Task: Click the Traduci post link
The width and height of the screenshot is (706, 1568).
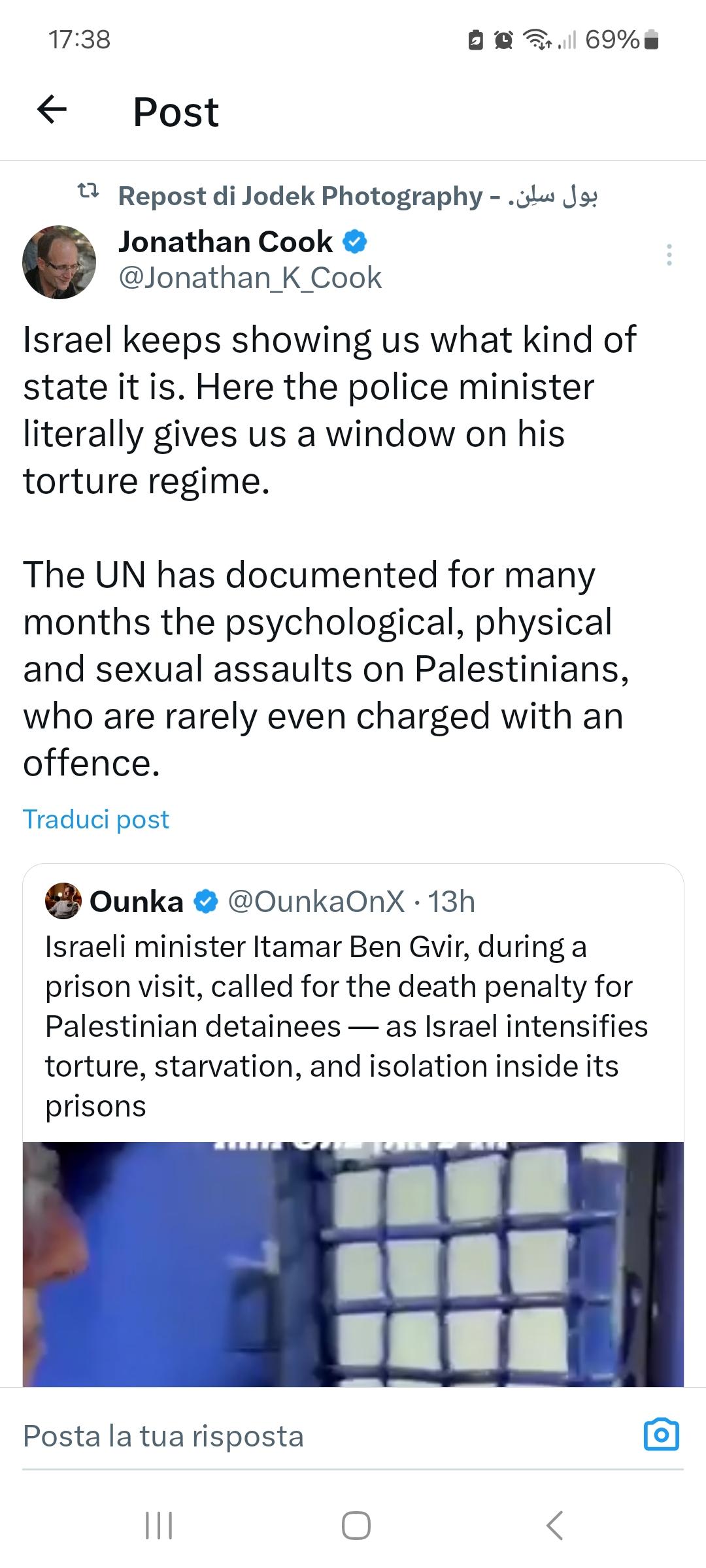Action: [x=96, y=819]
